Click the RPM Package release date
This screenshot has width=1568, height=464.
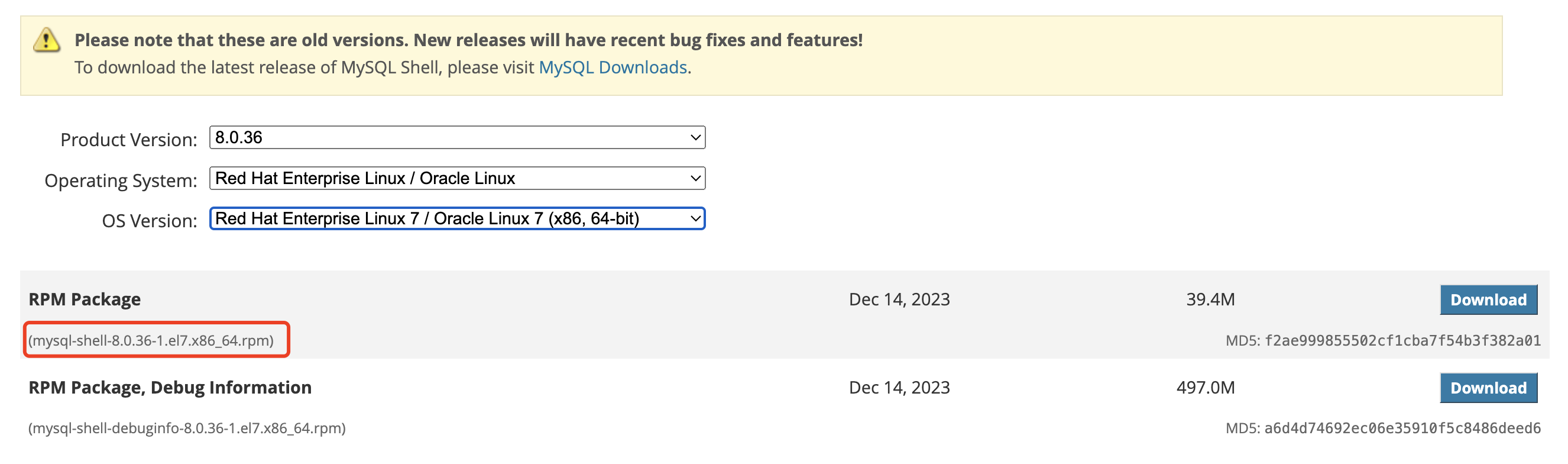899,299
